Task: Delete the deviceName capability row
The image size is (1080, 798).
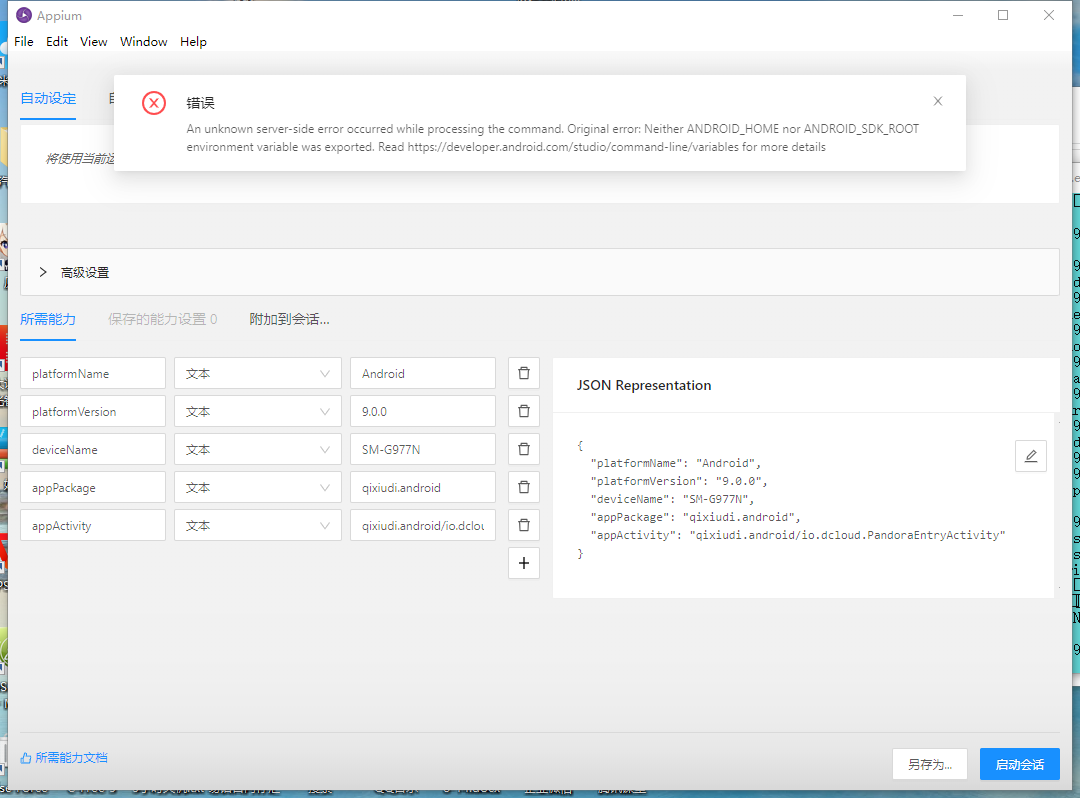Action: click(523, 449)
